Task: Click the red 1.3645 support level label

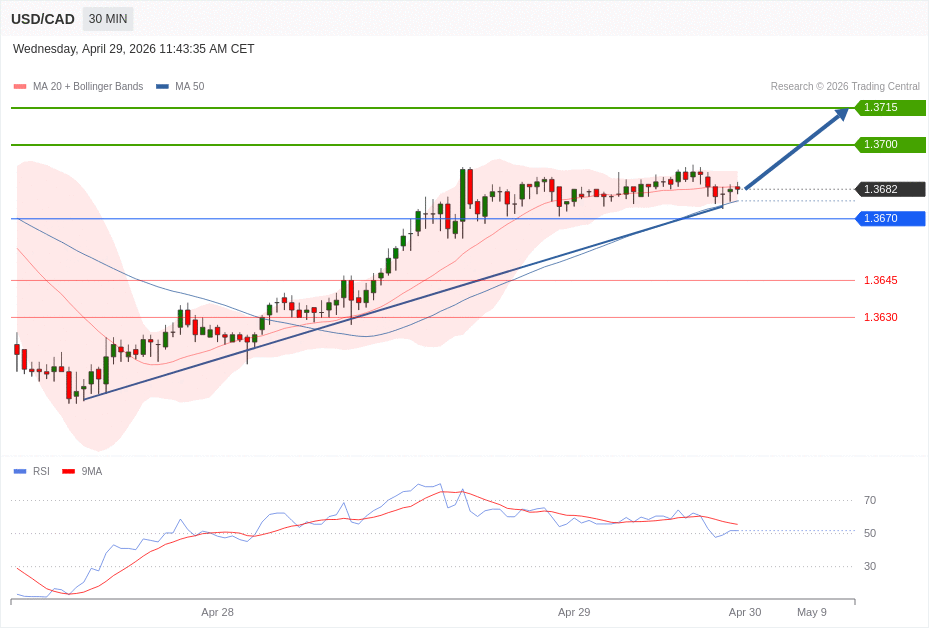Action: (880, 281)
